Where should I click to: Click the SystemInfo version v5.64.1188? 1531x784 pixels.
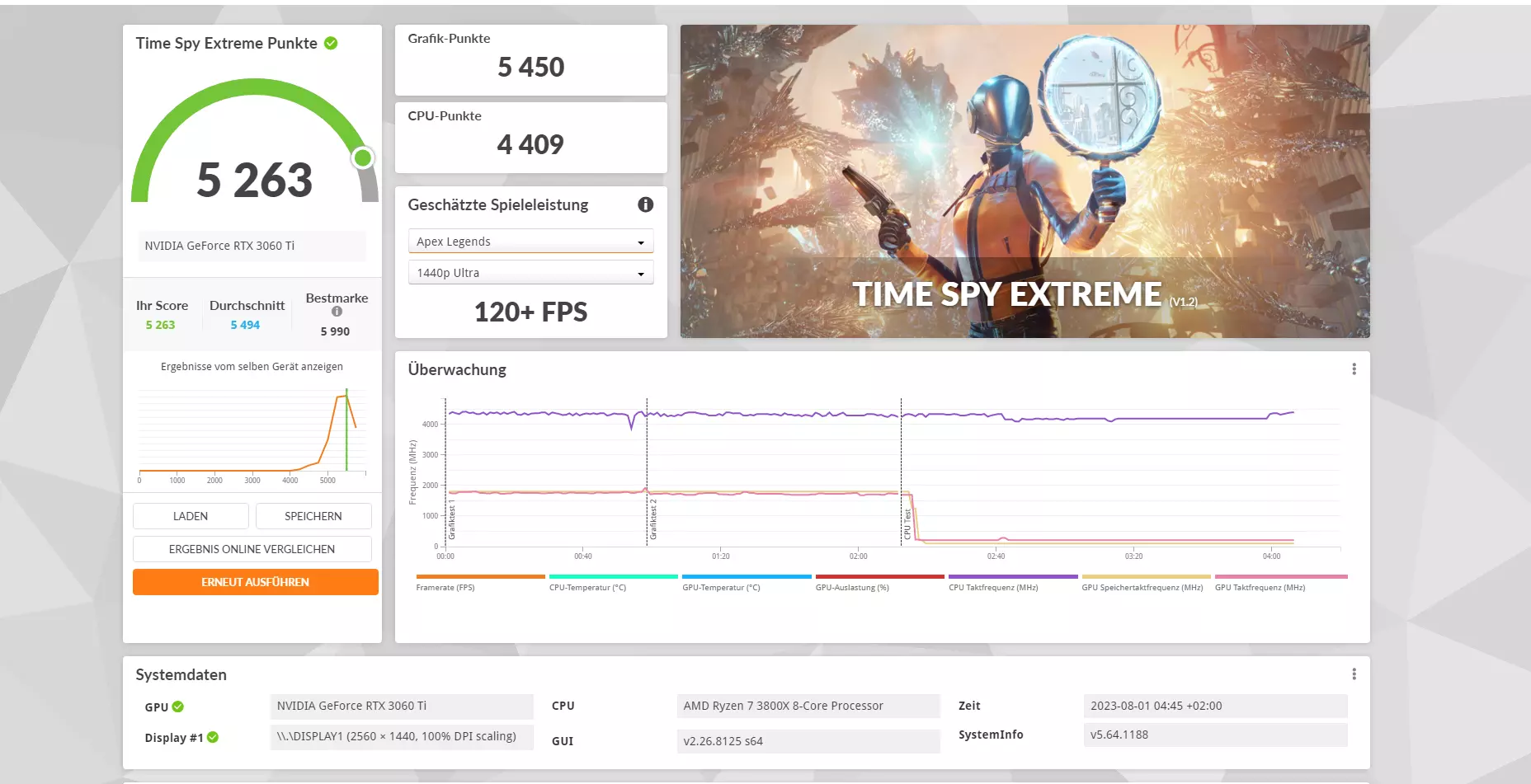1215,735
